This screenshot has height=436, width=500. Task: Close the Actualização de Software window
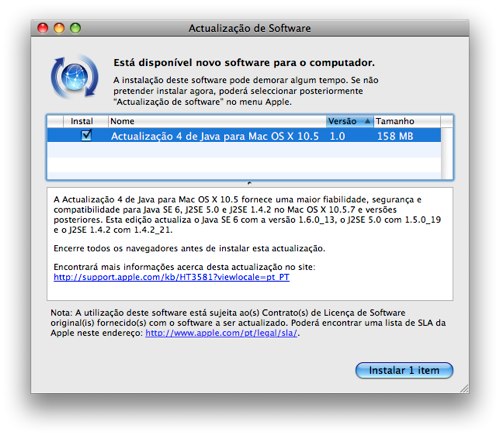(x=43, y=28)
